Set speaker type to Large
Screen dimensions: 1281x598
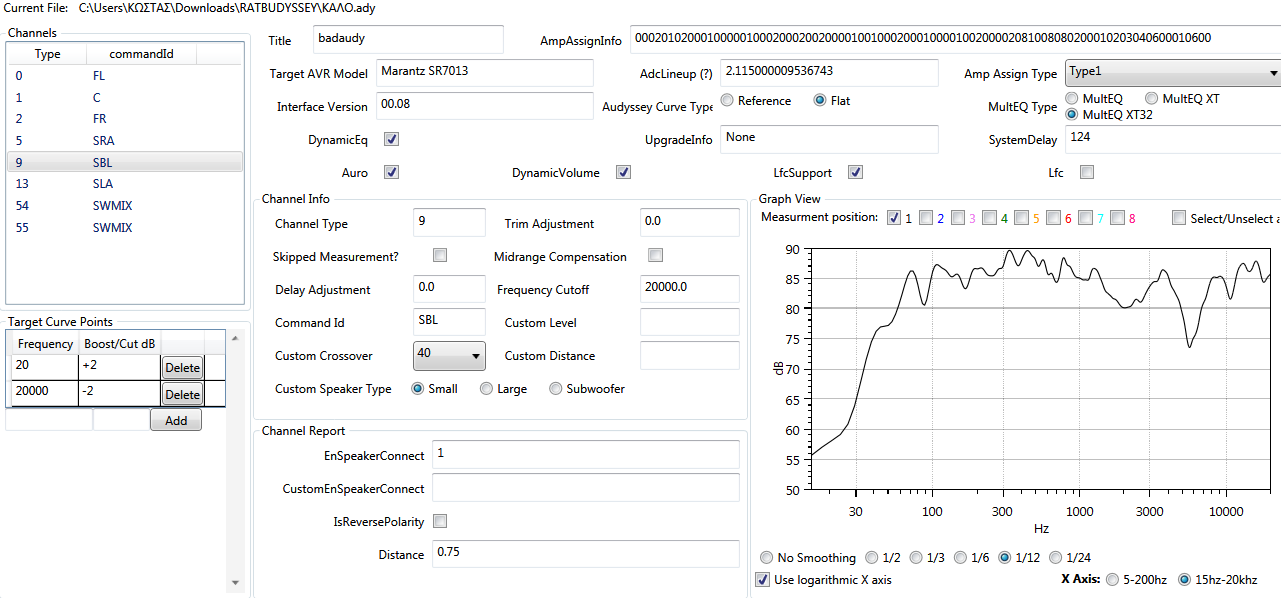tap(487, 389)
